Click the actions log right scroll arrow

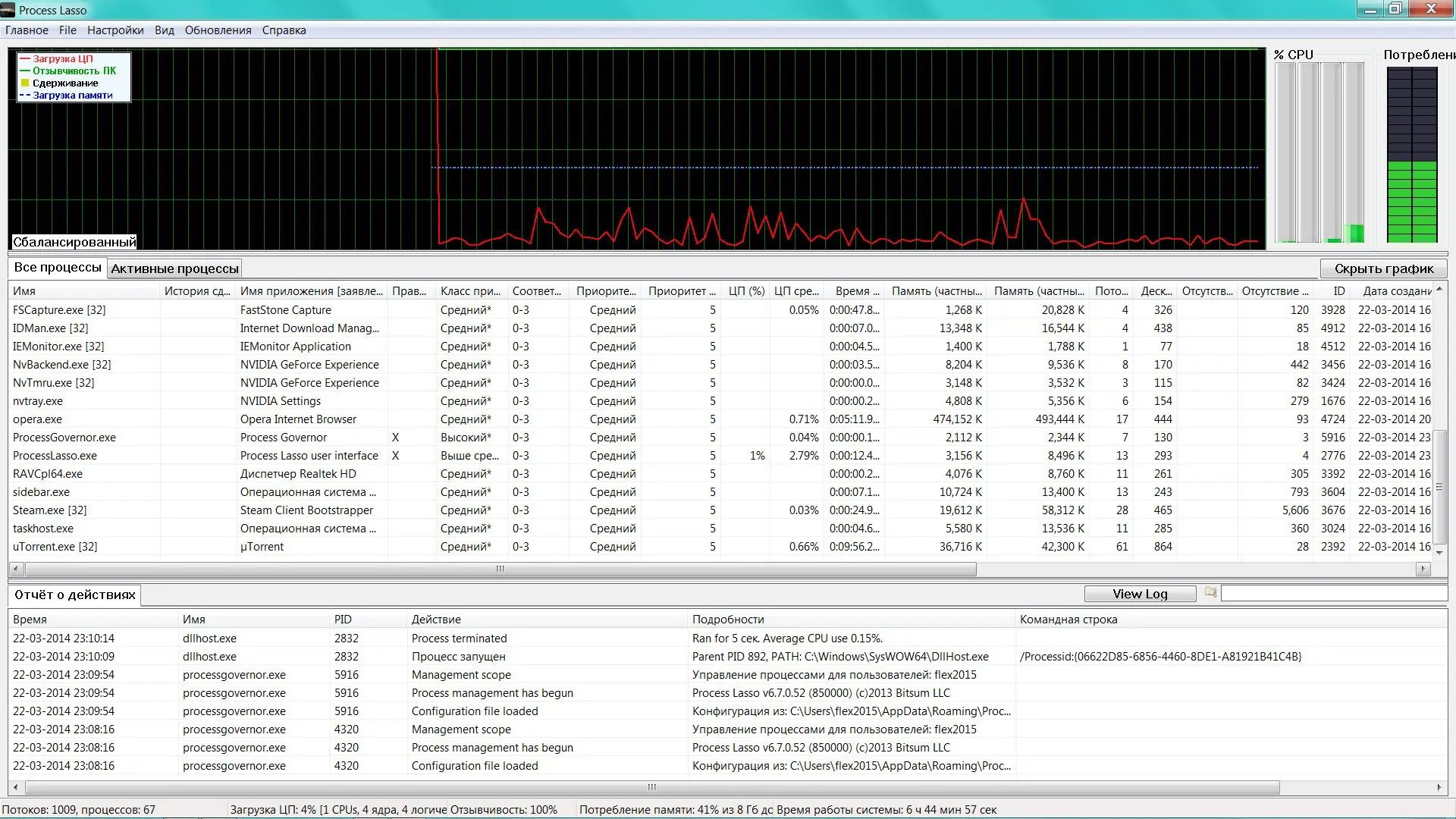click(x=1439, y=787)
